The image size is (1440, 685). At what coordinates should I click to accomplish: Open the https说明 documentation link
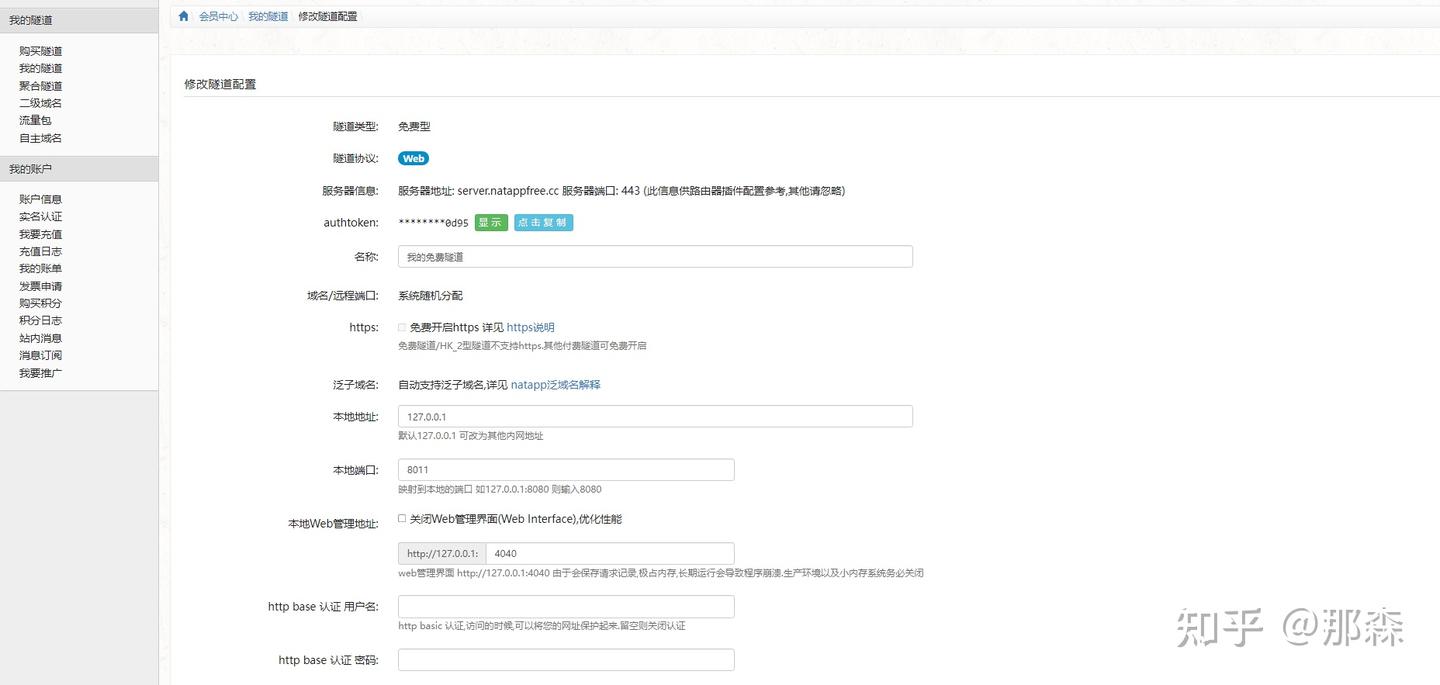tap(530, 327)
